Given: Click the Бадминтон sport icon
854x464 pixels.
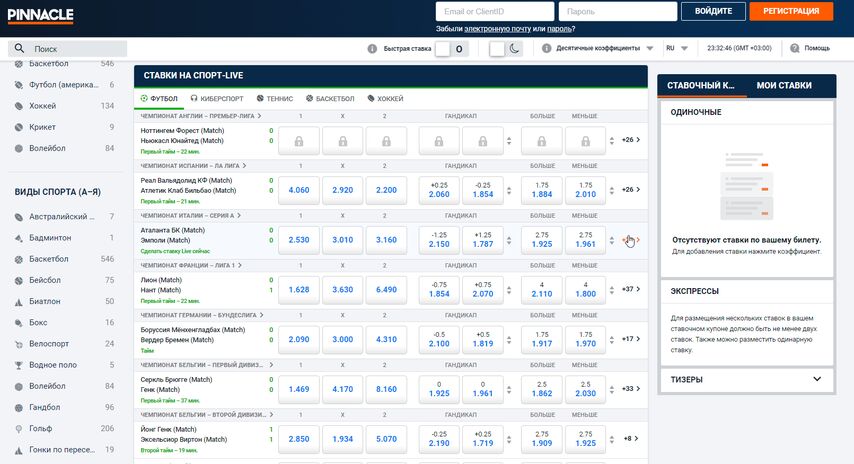Looking at the screenshot, I should 19,238.
